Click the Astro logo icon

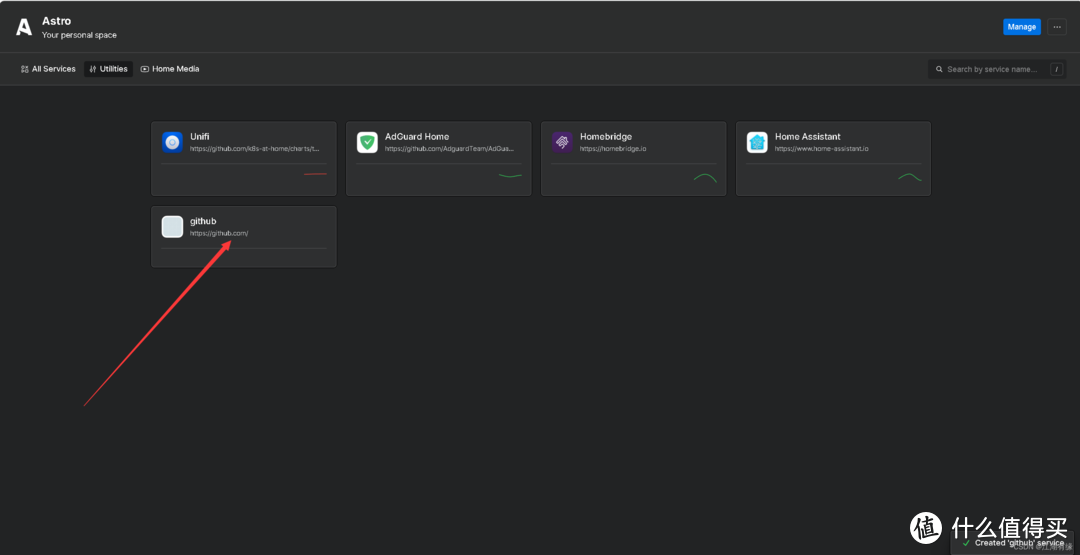(x=24, y=27)
